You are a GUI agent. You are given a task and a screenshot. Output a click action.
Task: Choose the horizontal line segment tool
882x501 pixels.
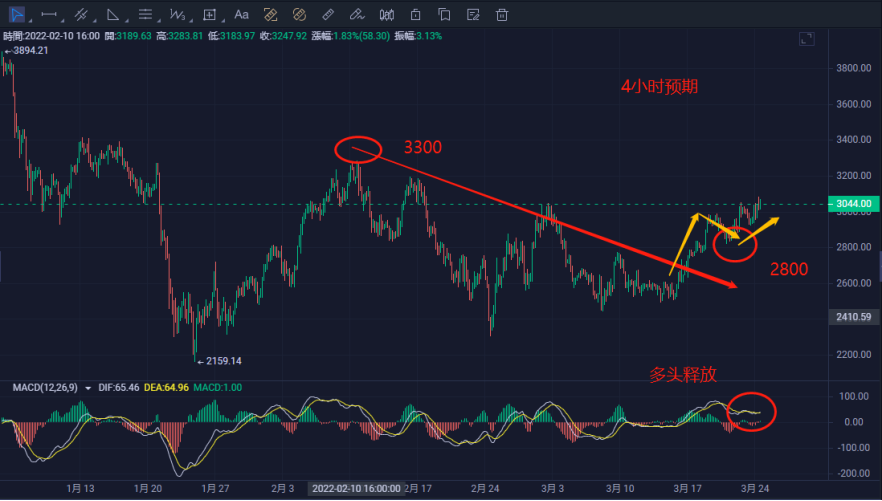pyautogui.click(x=49, y=15)
